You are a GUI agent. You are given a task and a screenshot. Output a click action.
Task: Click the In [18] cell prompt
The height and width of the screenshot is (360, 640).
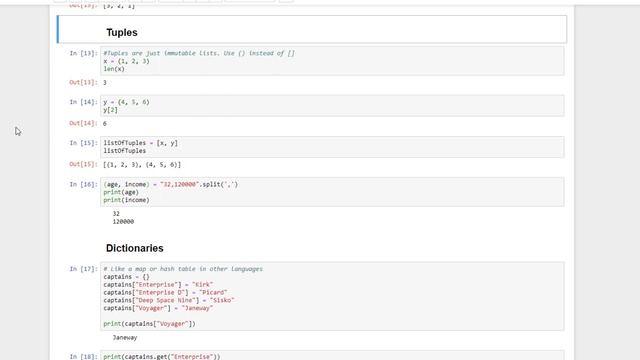click(83, 356)
